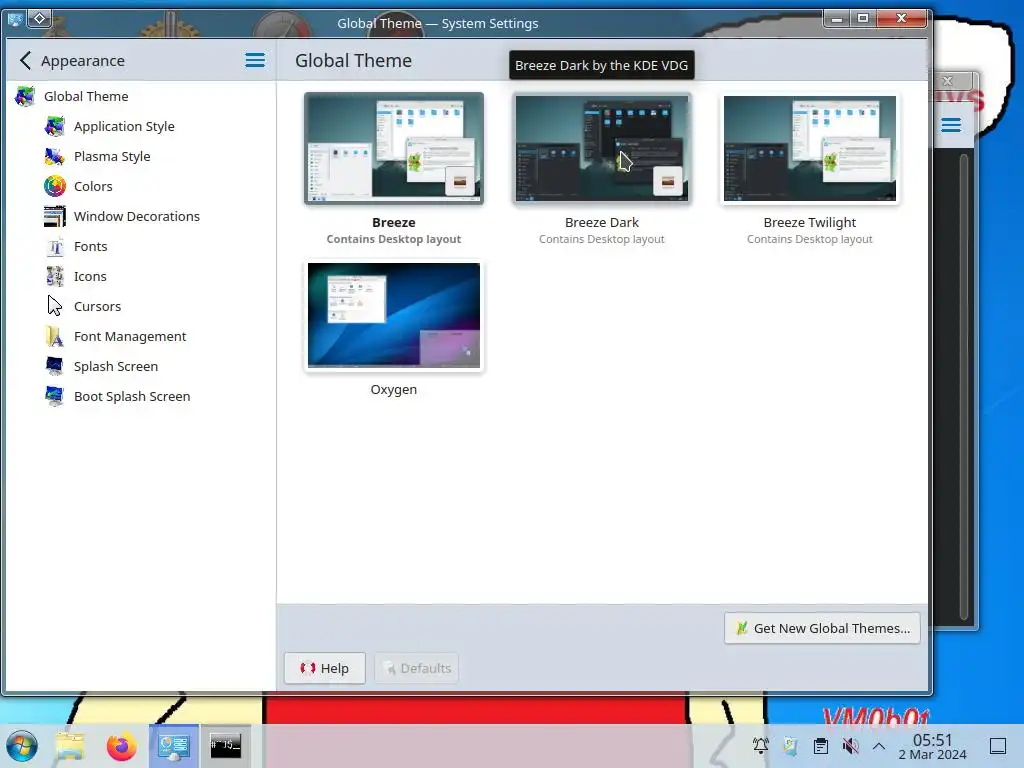Open Application Style icon in sidebar
Screen dimensions: 1024x768
pyautogui.click(x=55, y=127)
